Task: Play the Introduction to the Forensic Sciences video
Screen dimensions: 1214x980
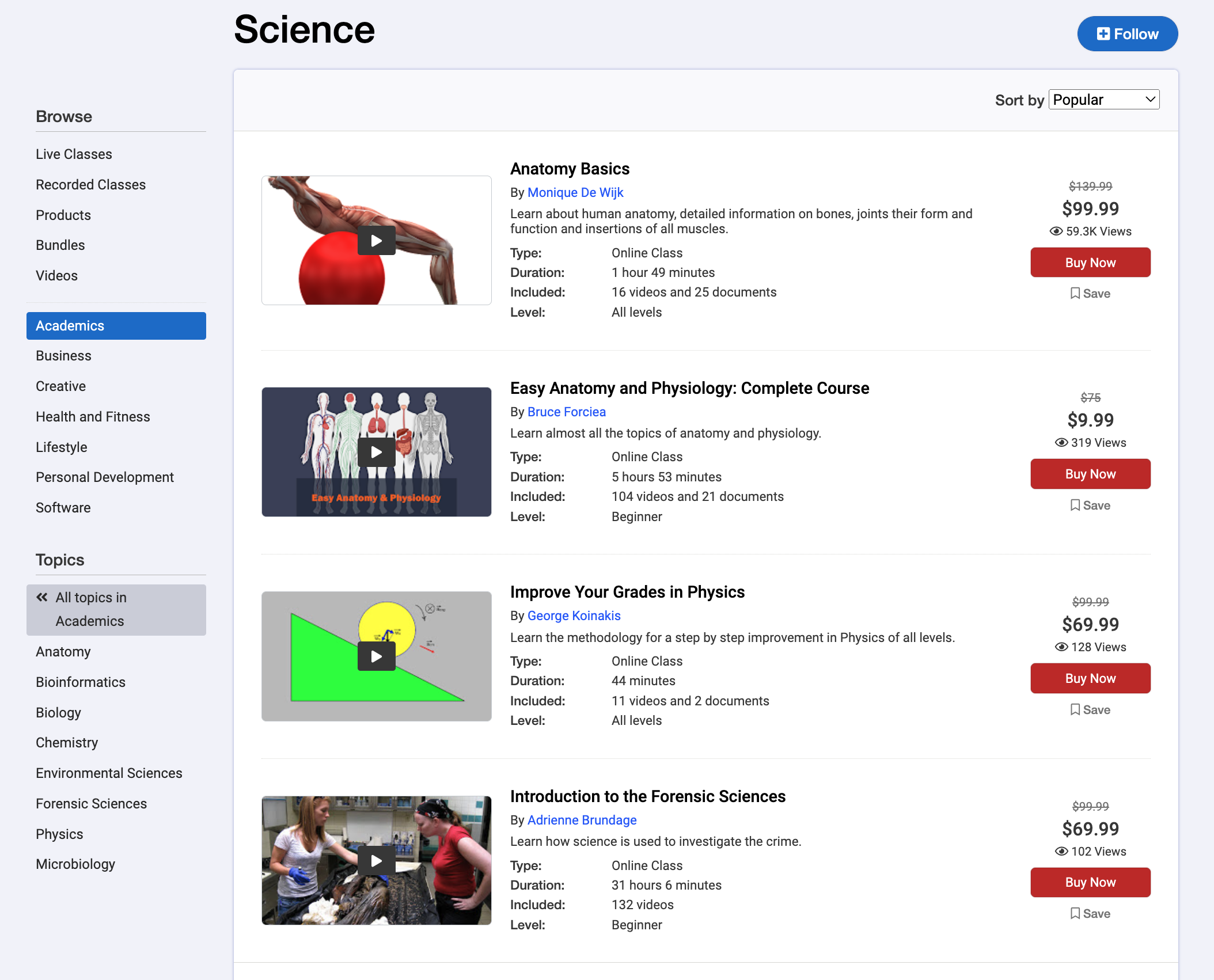Action: click(376, 860)
